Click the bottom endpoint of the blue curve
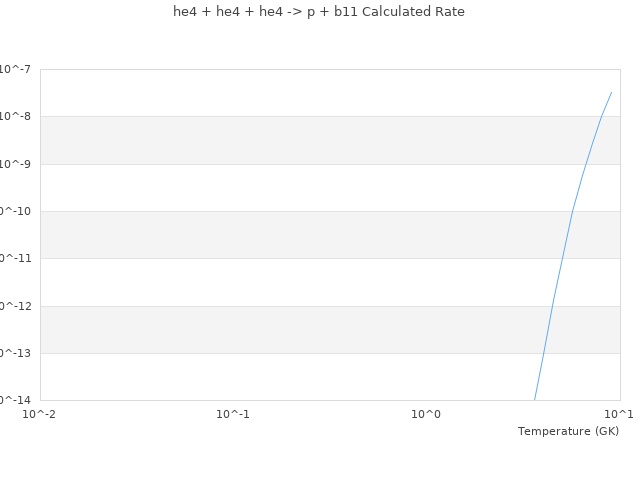This screenshot has height=480, width=640. point(535,400)
